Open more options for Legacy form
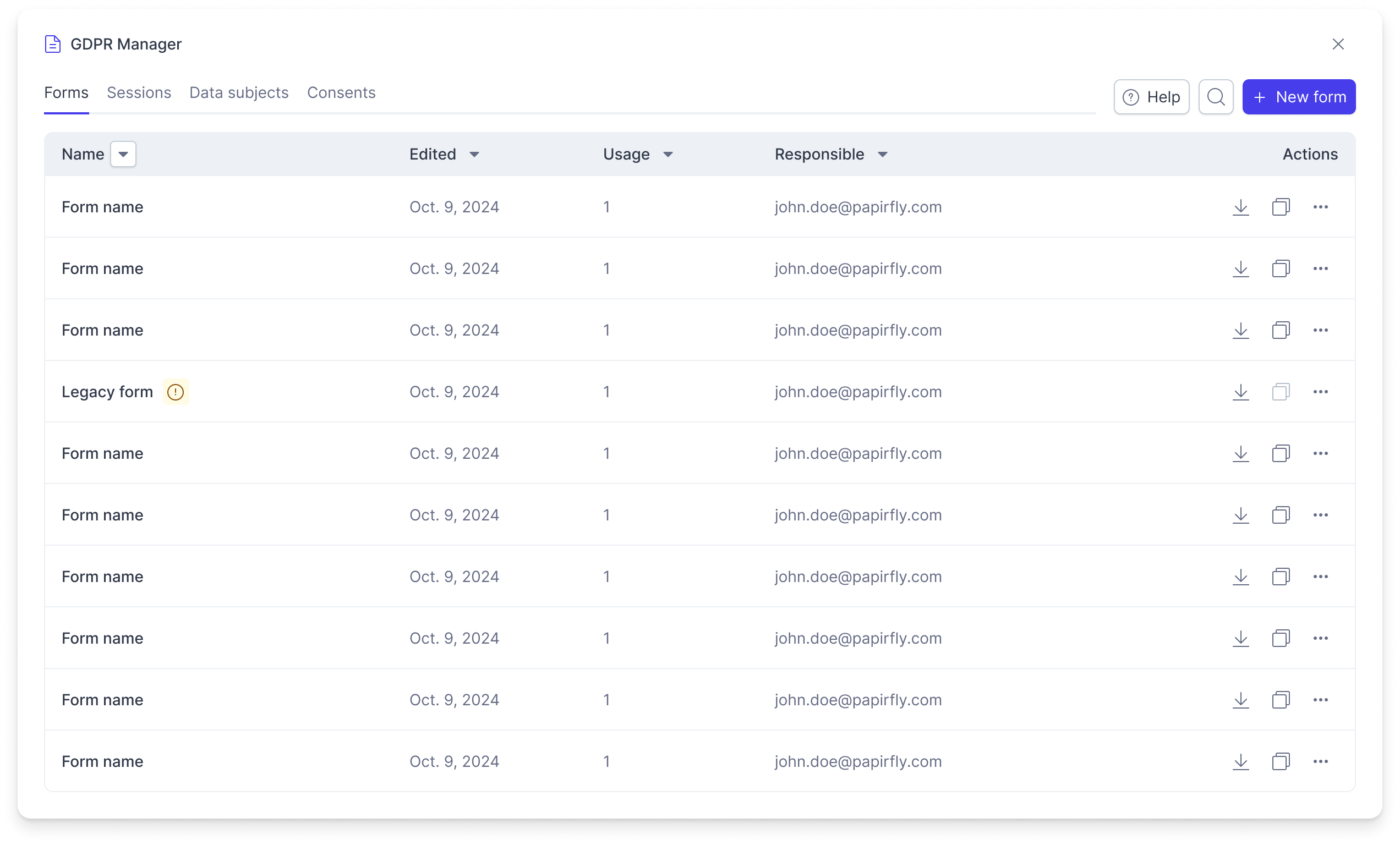1400x845 pixels. [x=1320, y=392]
